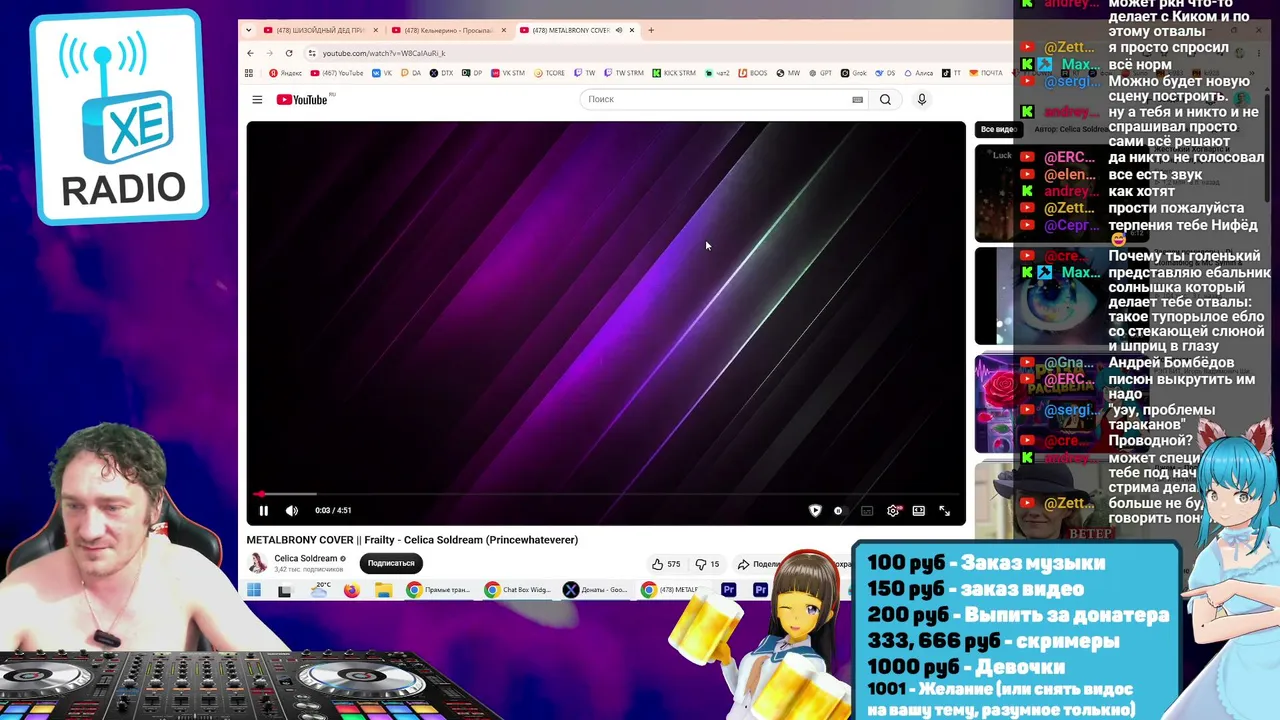Seek along the red video progress bar
The image size is (1280, 720).
(606, 494)
